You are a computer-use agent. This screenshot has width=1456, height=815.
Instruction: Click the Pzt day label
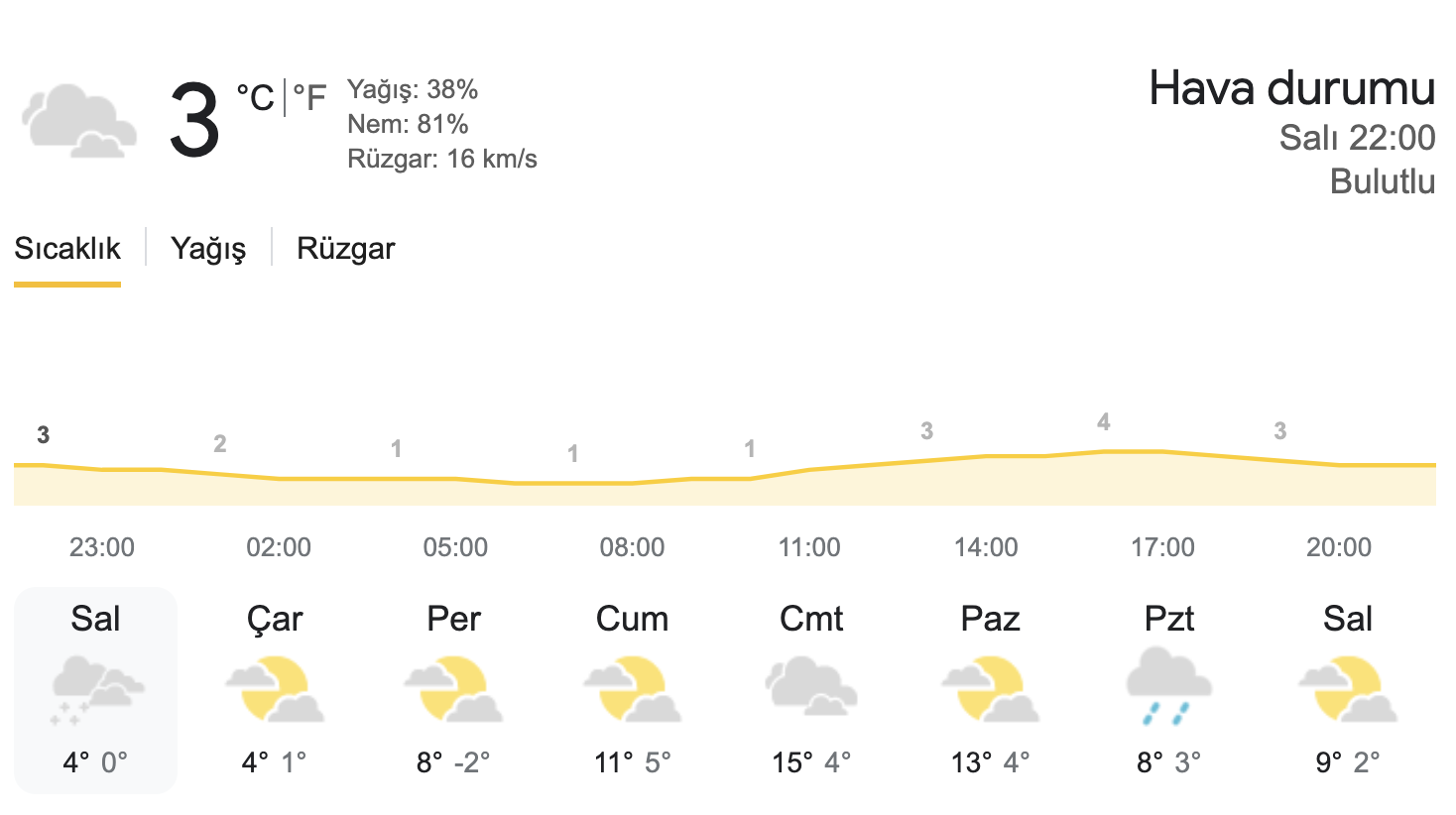coord(1169,619)
